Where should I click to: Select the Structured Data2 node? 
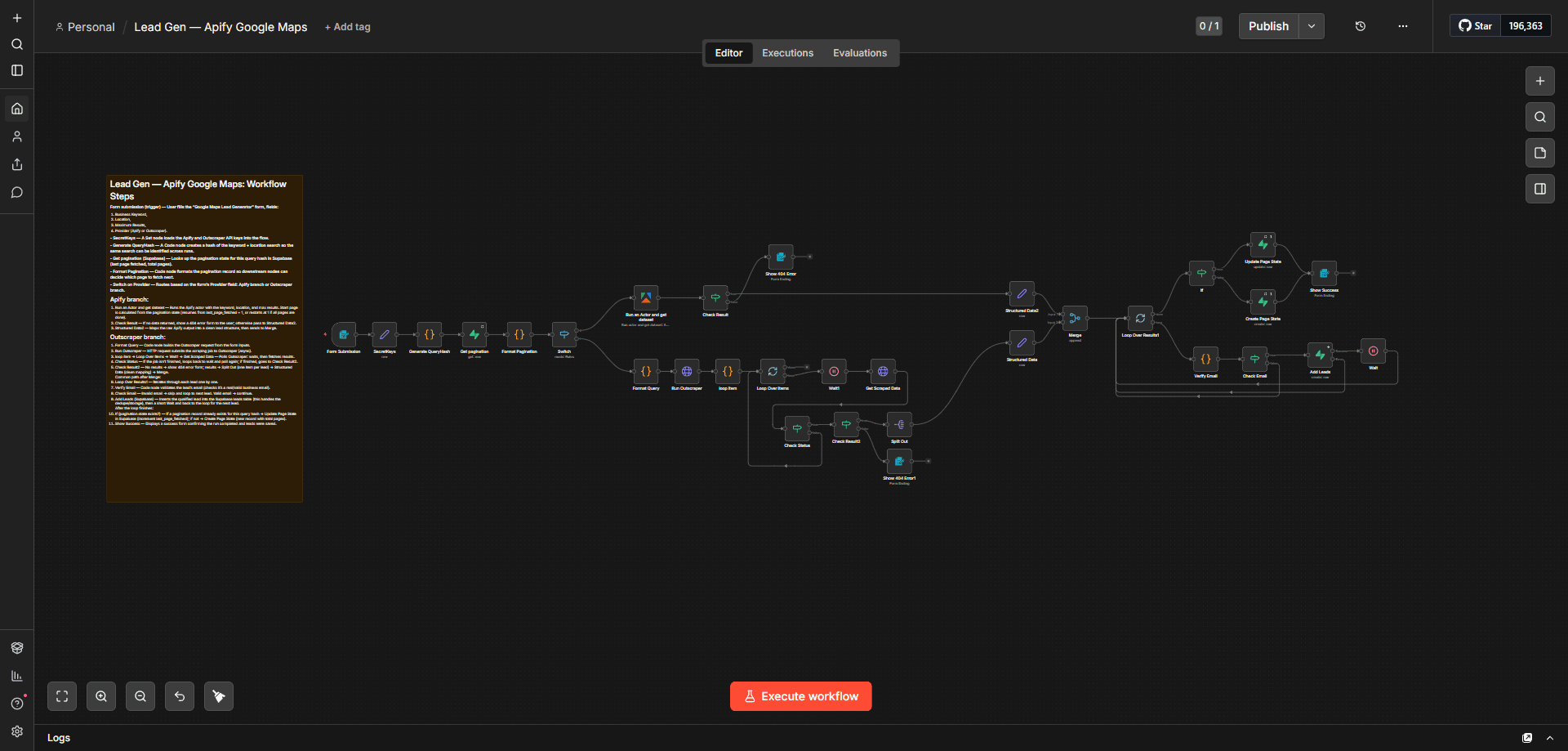click(1022, 293)
